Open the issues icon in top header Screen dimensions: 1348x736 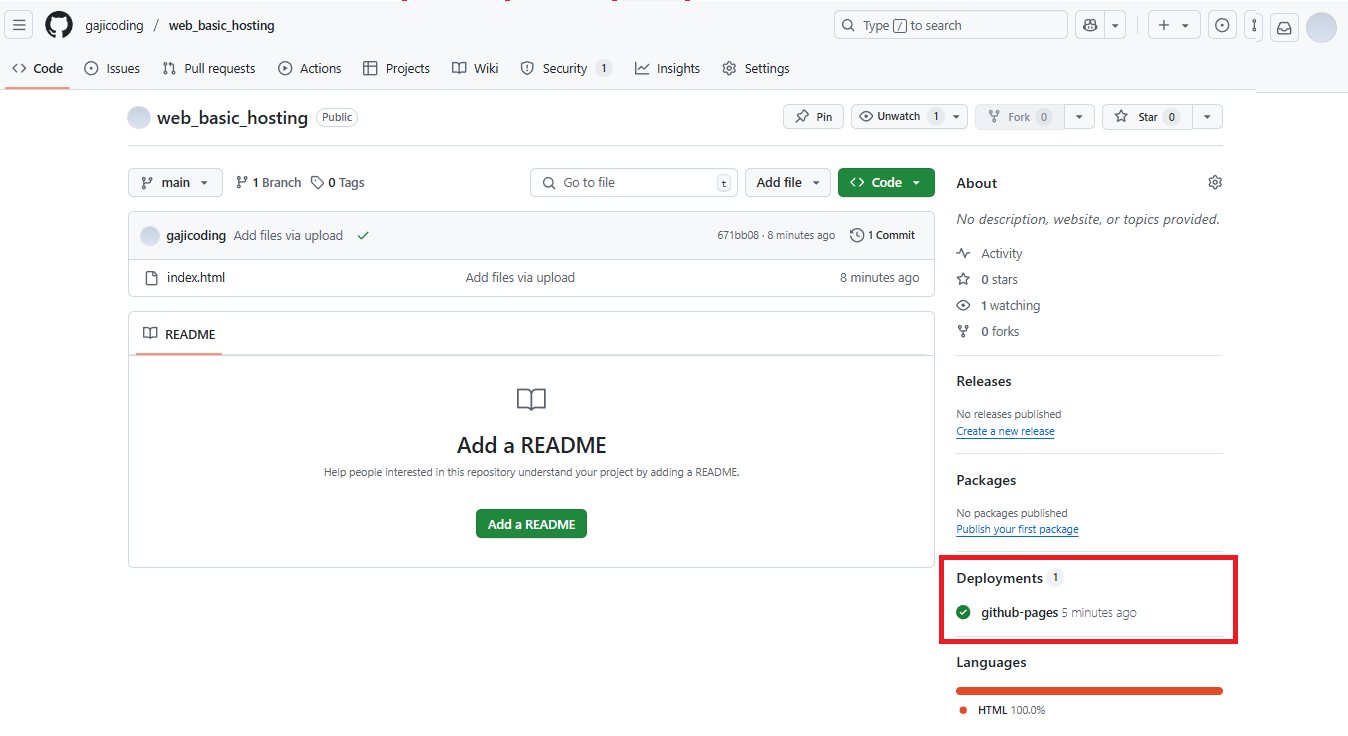1221,26
